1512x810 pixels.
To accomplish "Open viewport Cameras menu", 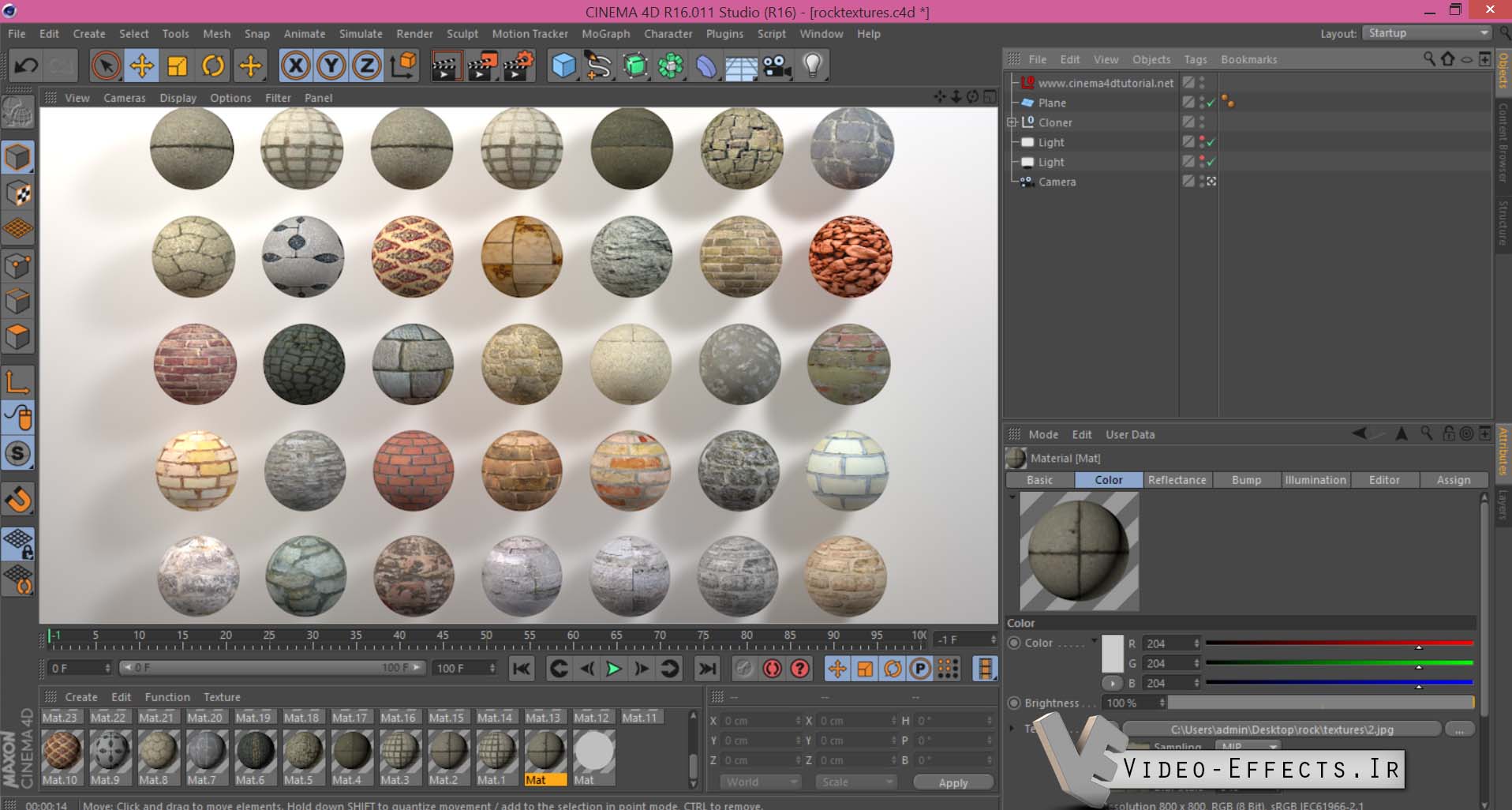I will click(125, 98).
